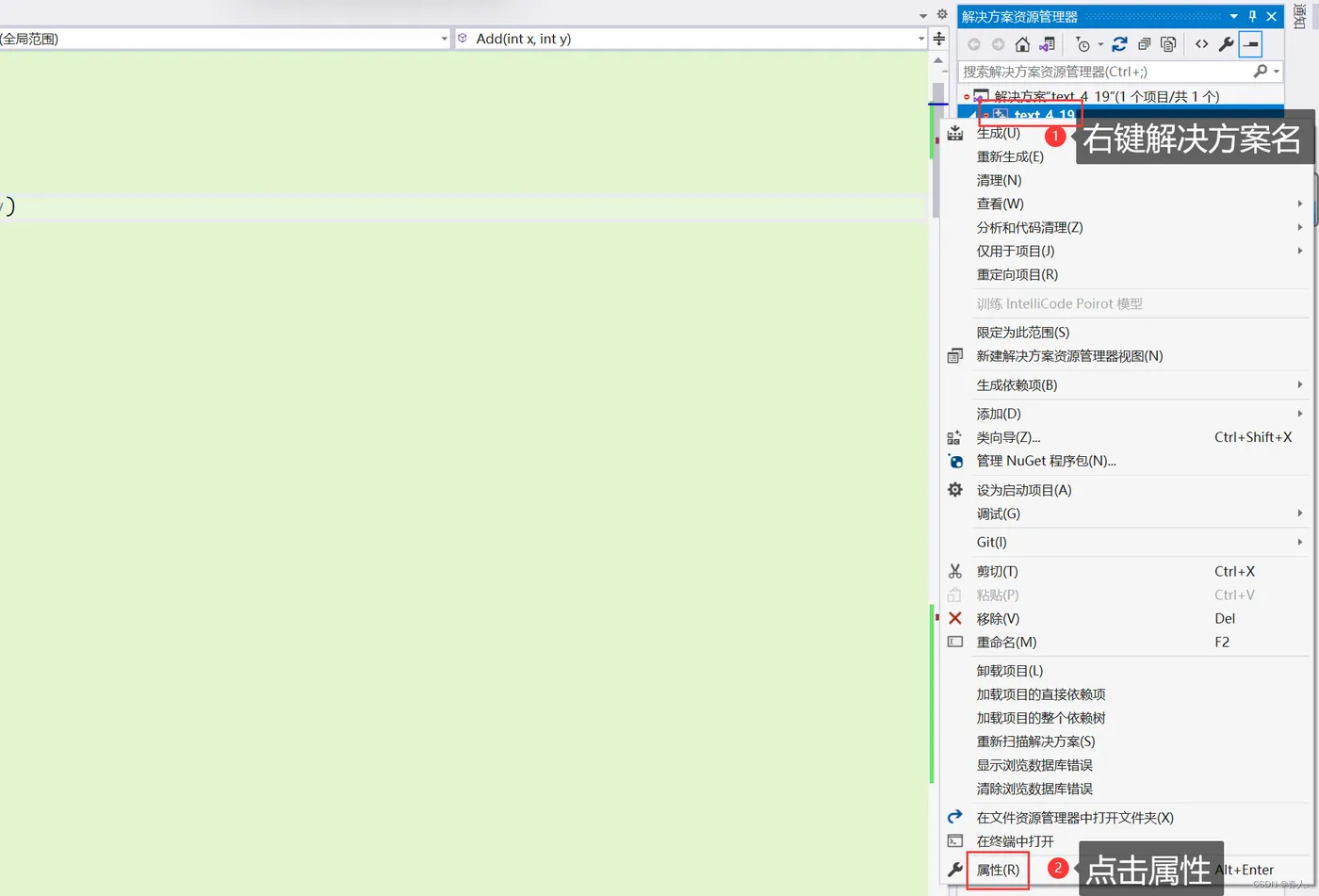Click the scissors icon beside 剪切(T)

(x=954, y=570)
